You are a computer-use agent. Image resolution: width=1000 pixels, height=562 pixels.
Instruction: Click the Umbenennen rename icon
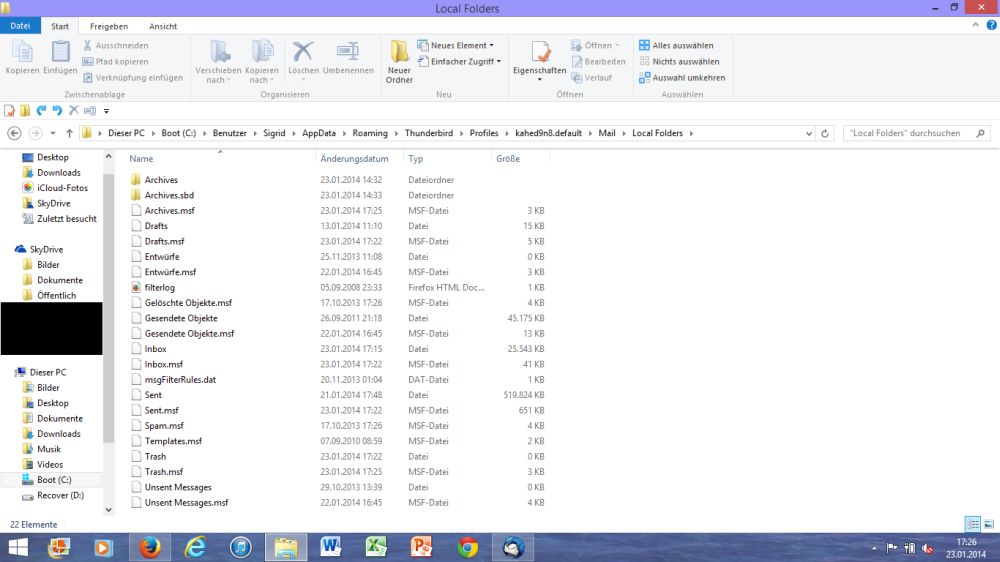[x=348, y=53]
